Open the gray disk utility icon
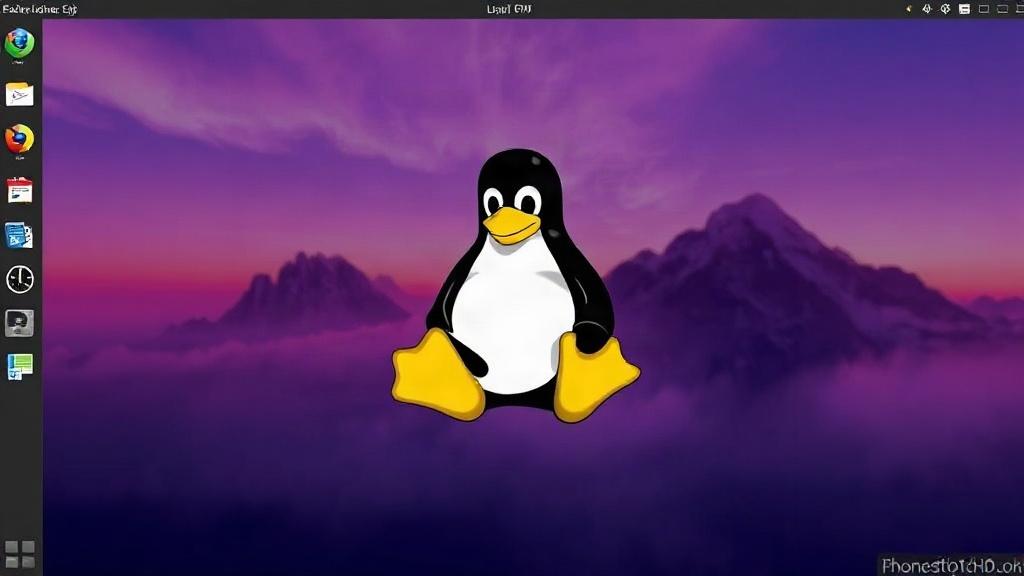Viewport: 1024px width, 576px height. [x=20, y=323]
